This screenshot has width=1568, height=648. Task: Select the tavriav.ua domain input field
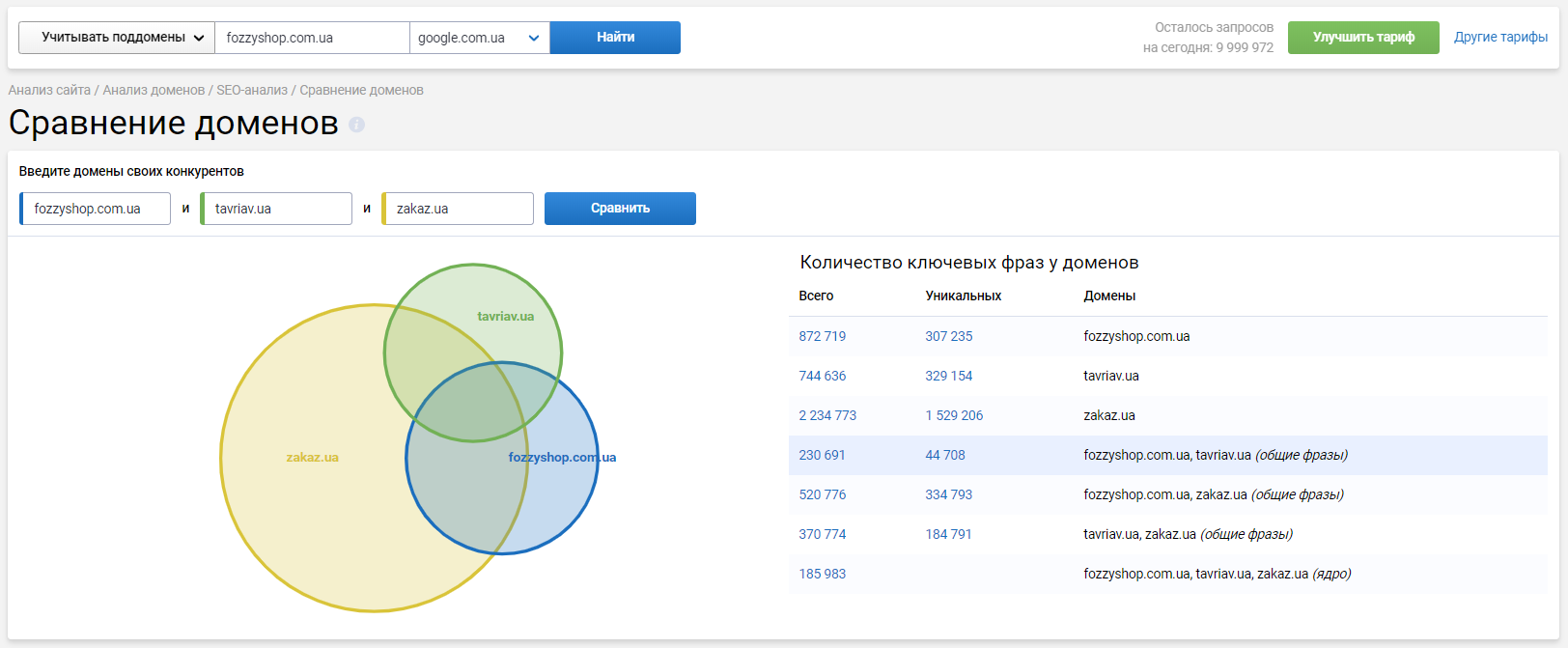[277, 209]
